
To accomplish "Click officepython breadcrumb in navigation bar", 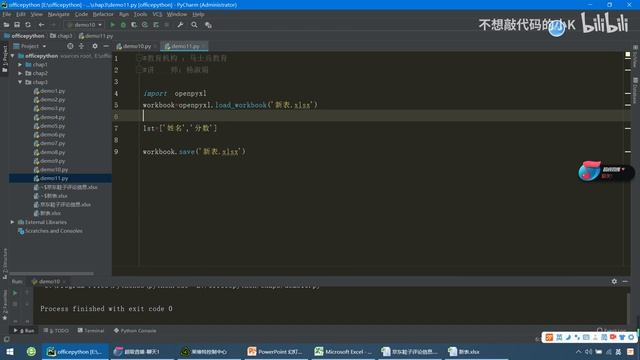I will pos(24,36).
